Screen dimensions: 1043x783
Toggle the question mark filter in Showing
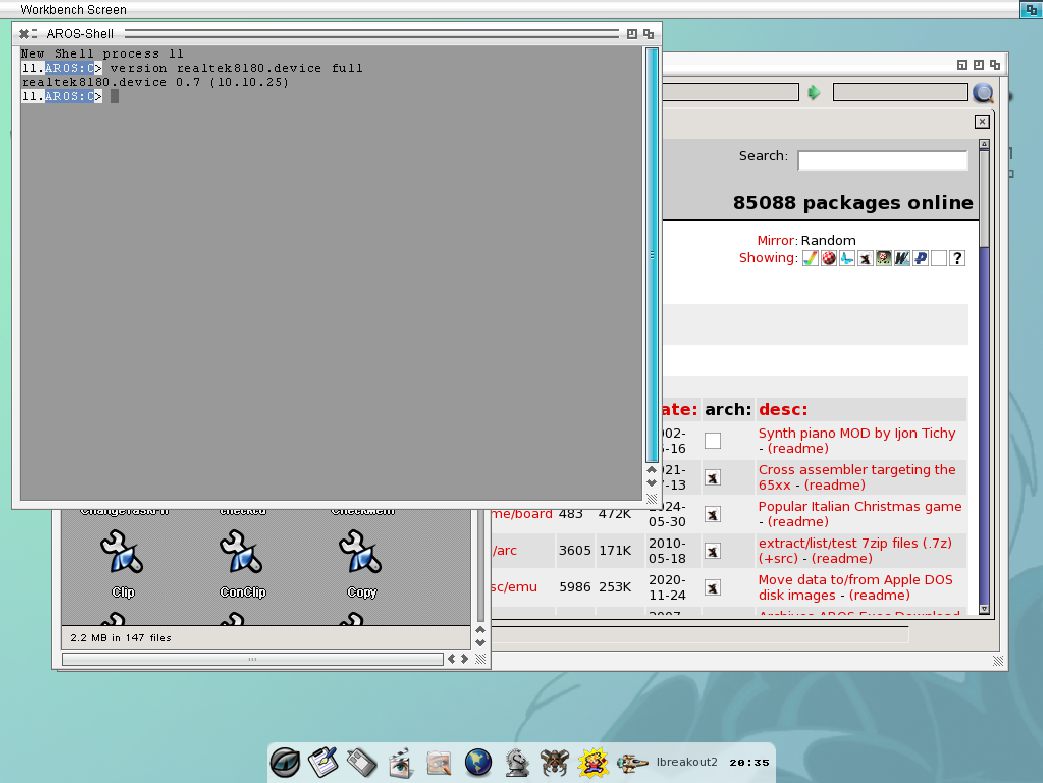[957, 258]
